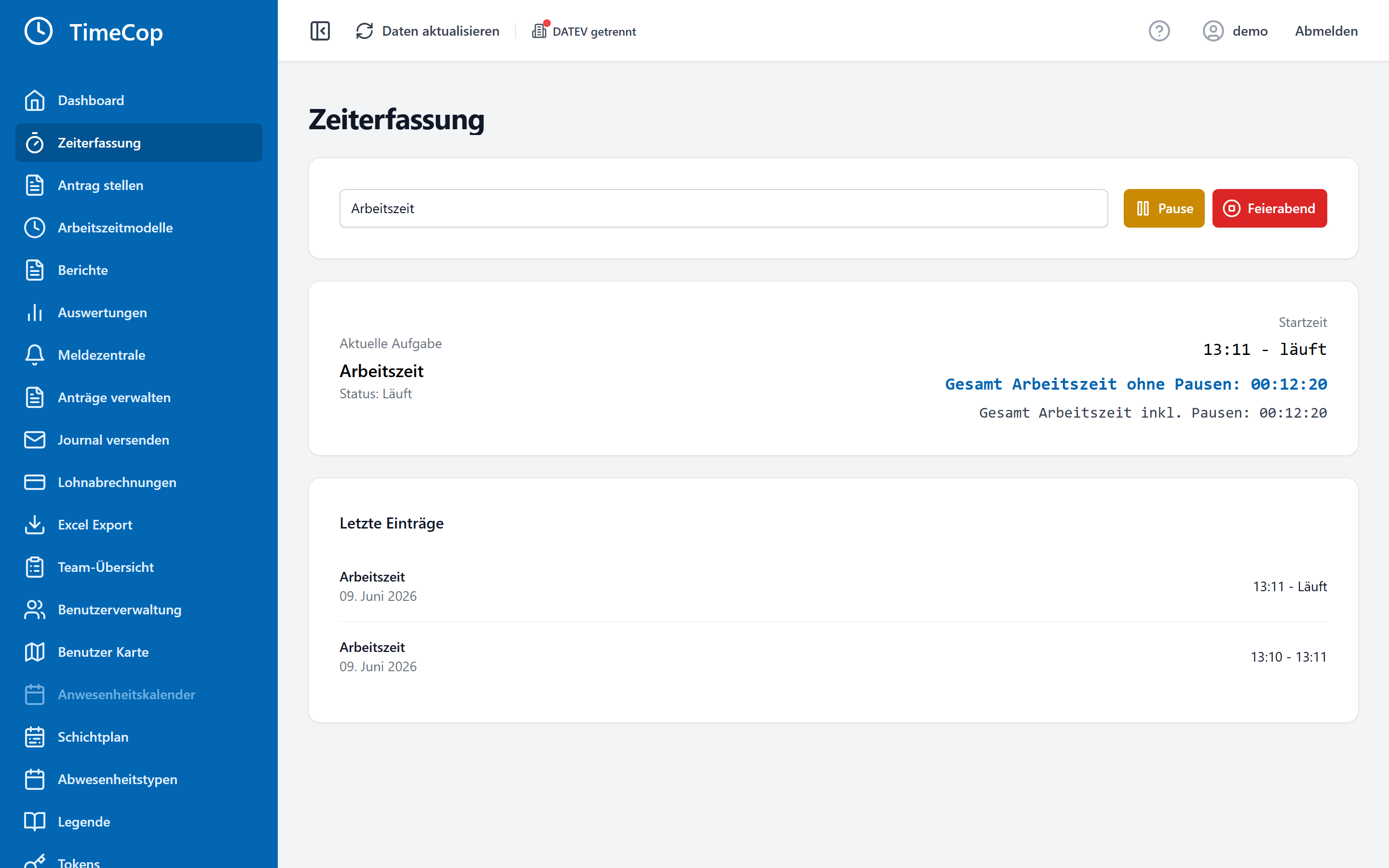Click the 'Startzeit' label
The image size is (1389, 868).
1303,323
